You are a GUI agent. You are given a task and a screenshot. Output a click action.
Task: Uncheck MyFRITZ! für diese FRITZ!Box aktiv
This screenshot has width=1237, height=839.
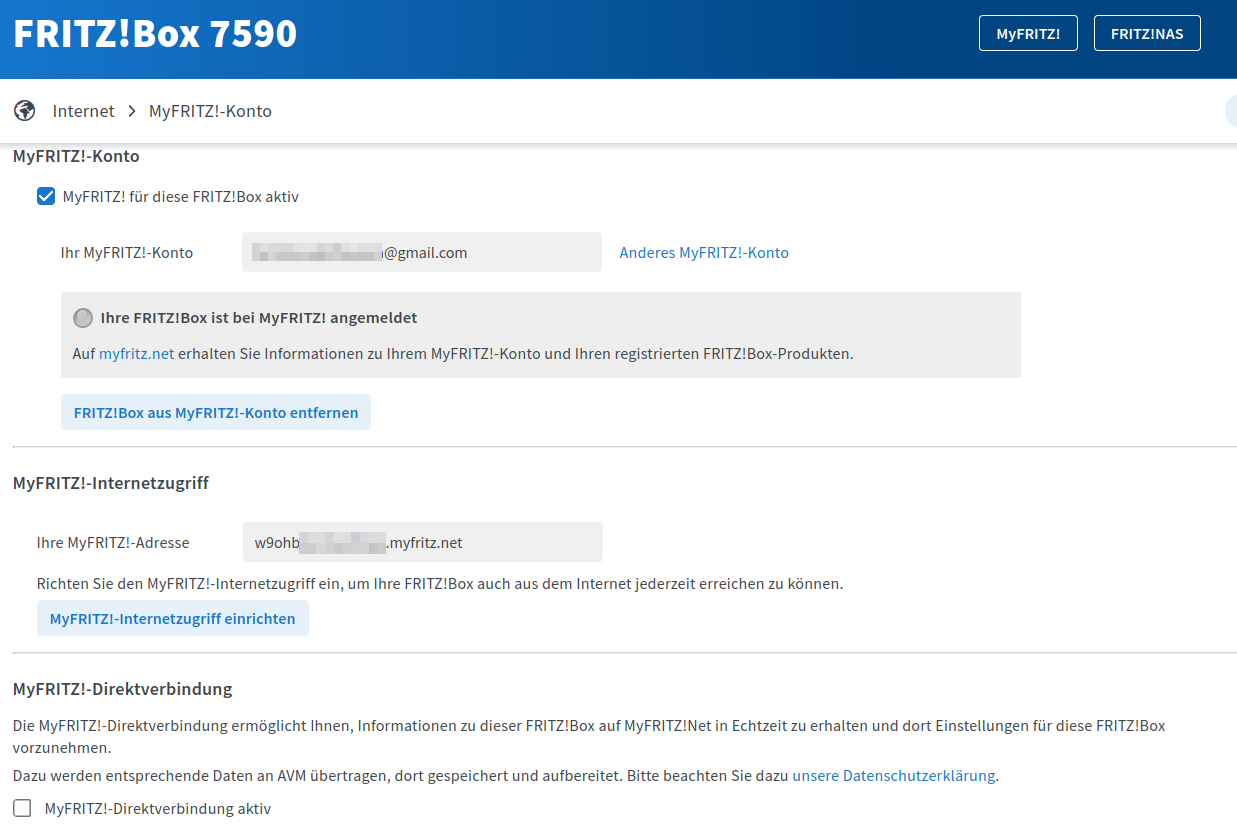pyautogui.click(x=46, y=196)
